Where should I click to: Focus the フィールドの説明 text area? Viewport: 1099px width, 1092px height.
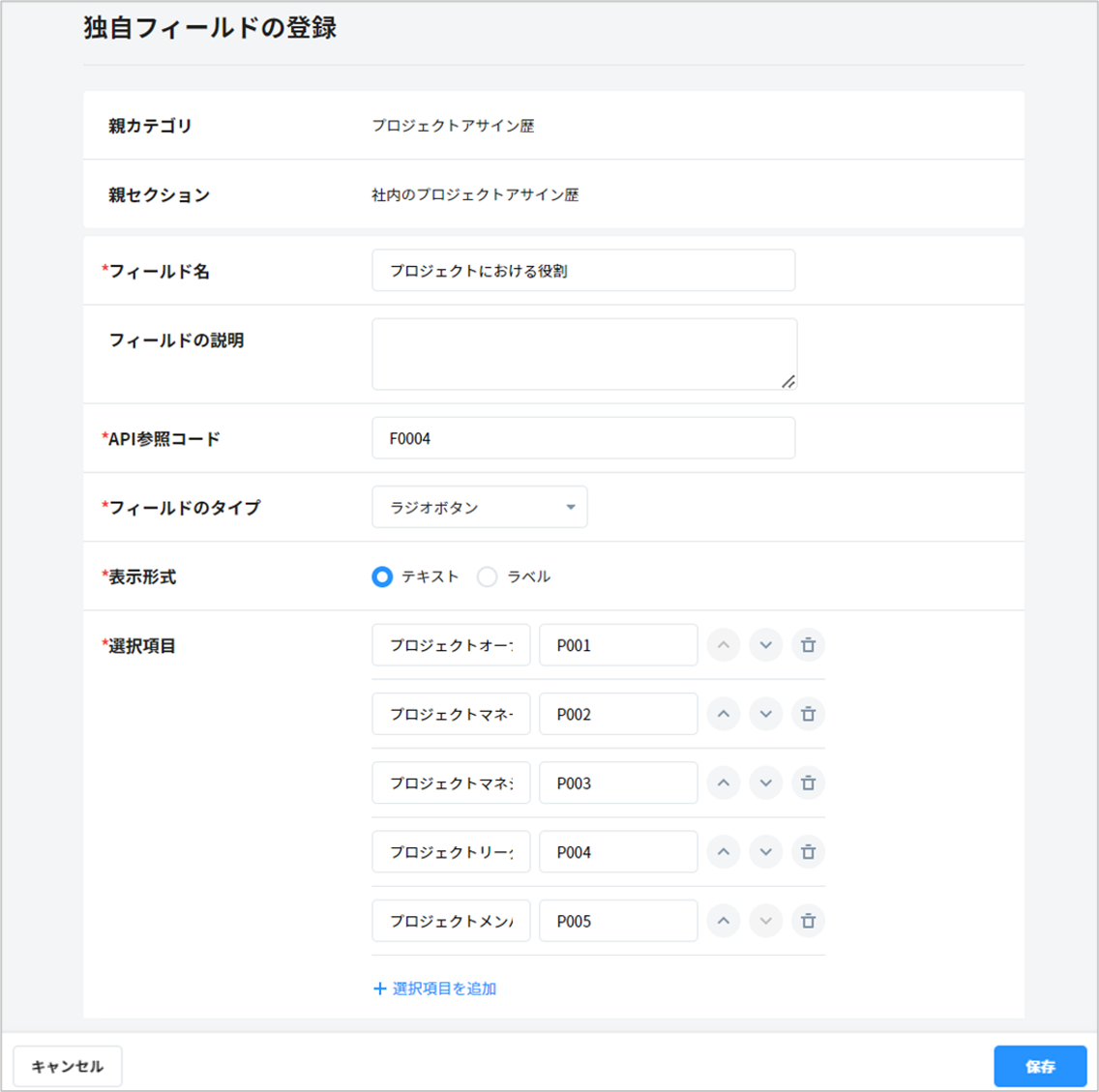pyautogui.click(x=582, y=354)
